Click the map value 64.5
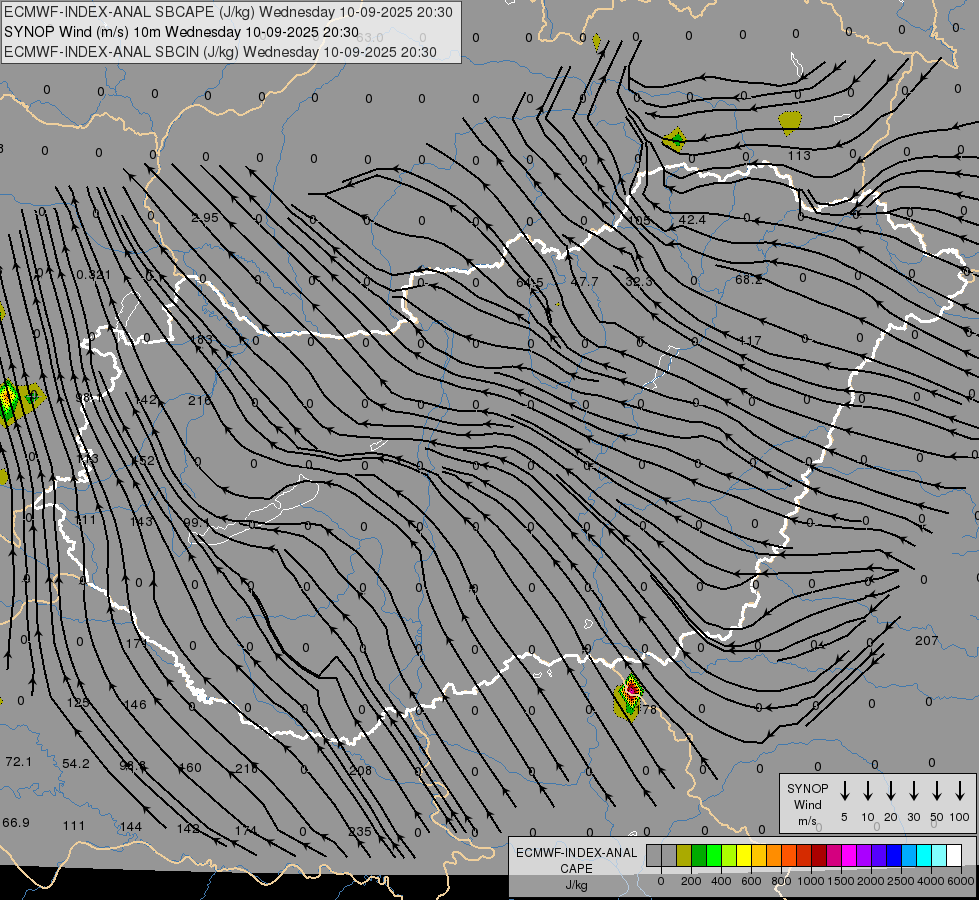The image size is (979, 900). [x=529, y=283]
